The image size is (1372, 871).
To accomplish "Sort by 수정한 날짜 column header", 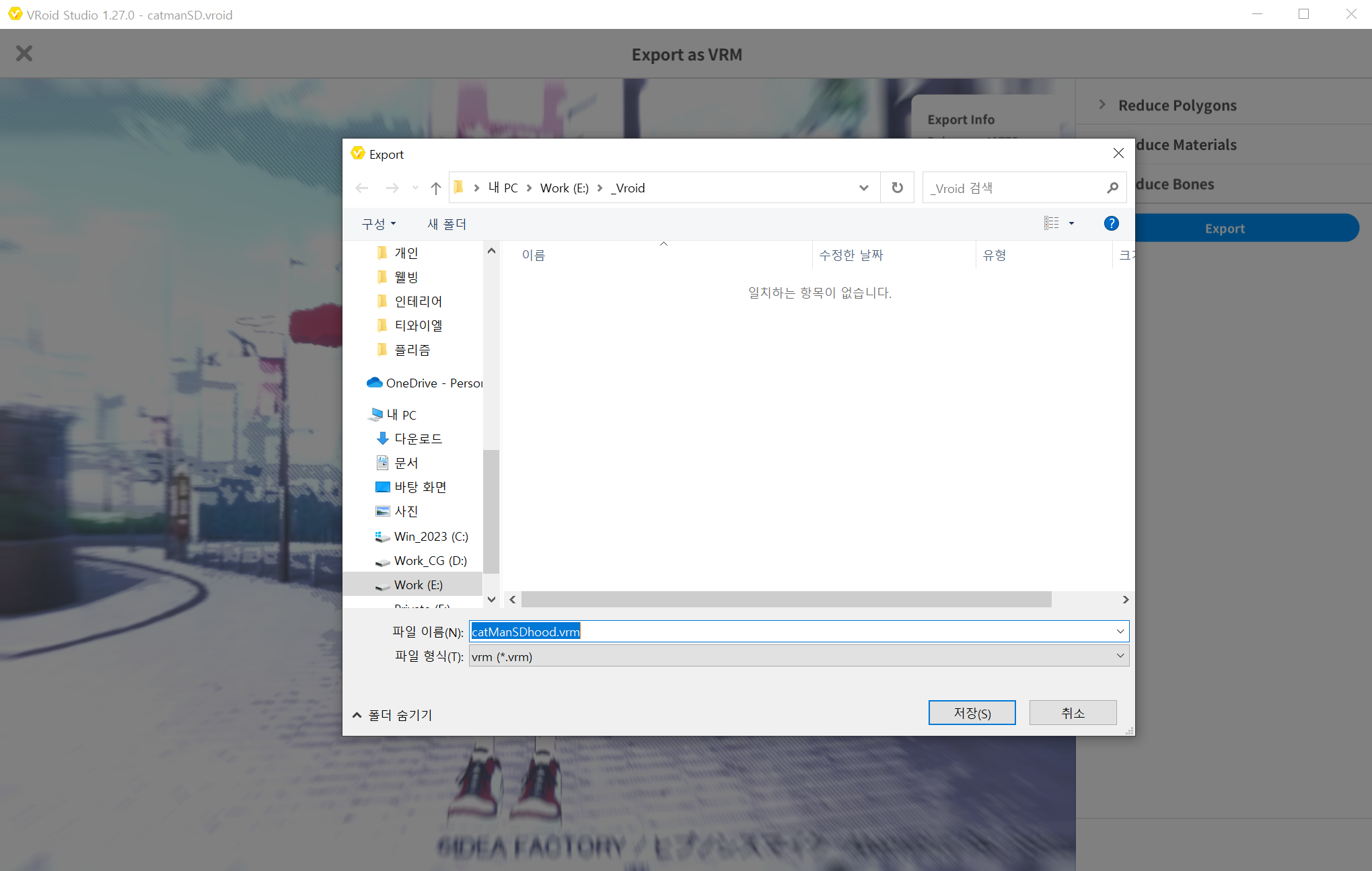I will (x=851, y=255).
